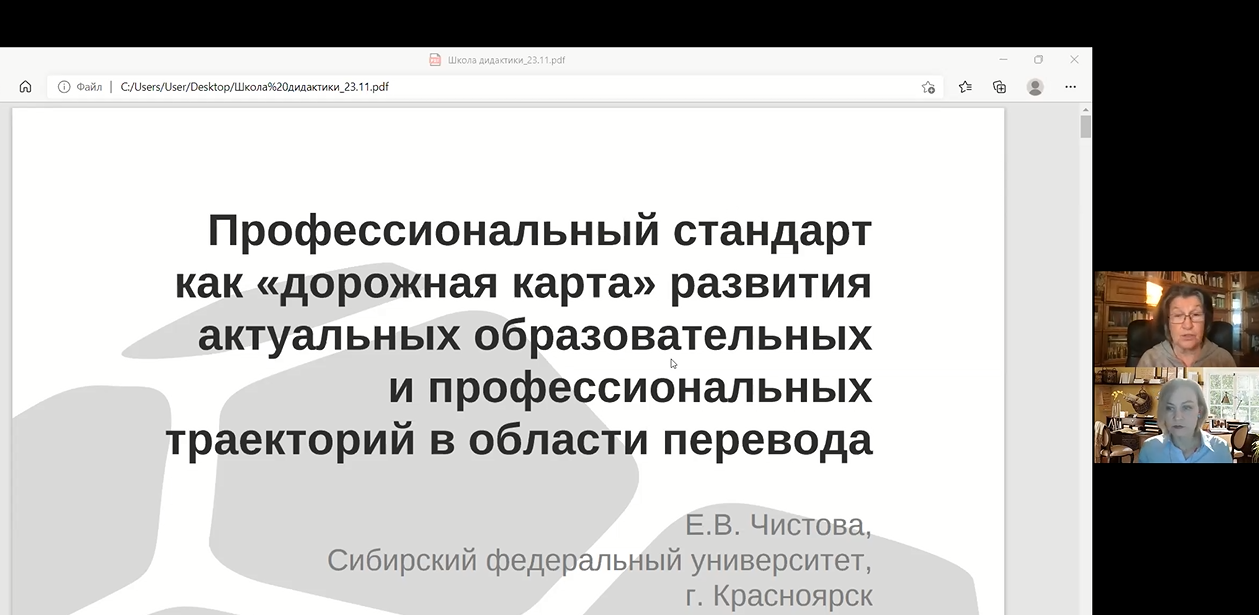
Task: Open site information icon before Файл
Action: [64, 87]
